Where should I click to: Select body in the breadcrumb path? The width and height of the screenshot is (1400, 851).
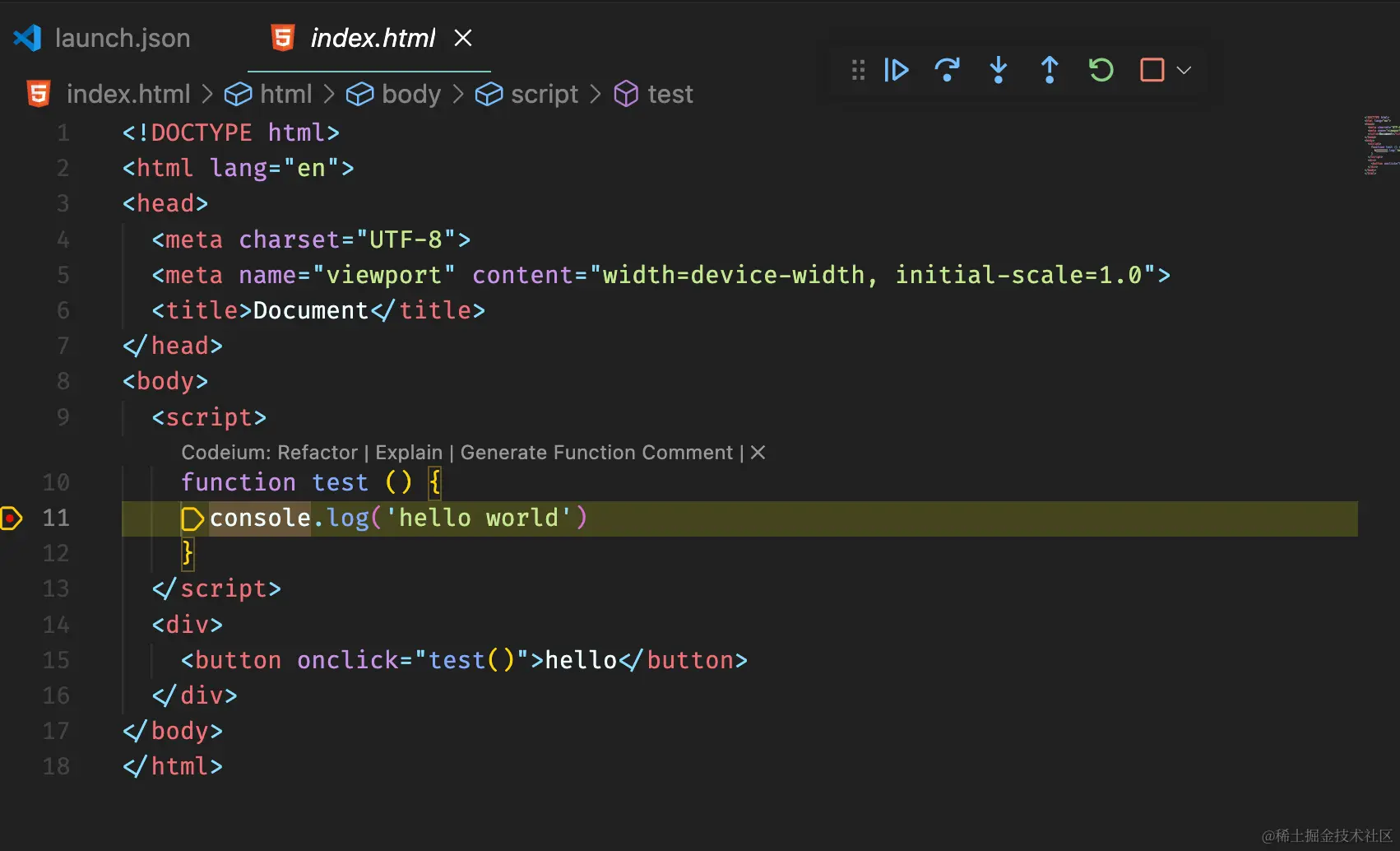pyautogui.click(x=411, y=94)
